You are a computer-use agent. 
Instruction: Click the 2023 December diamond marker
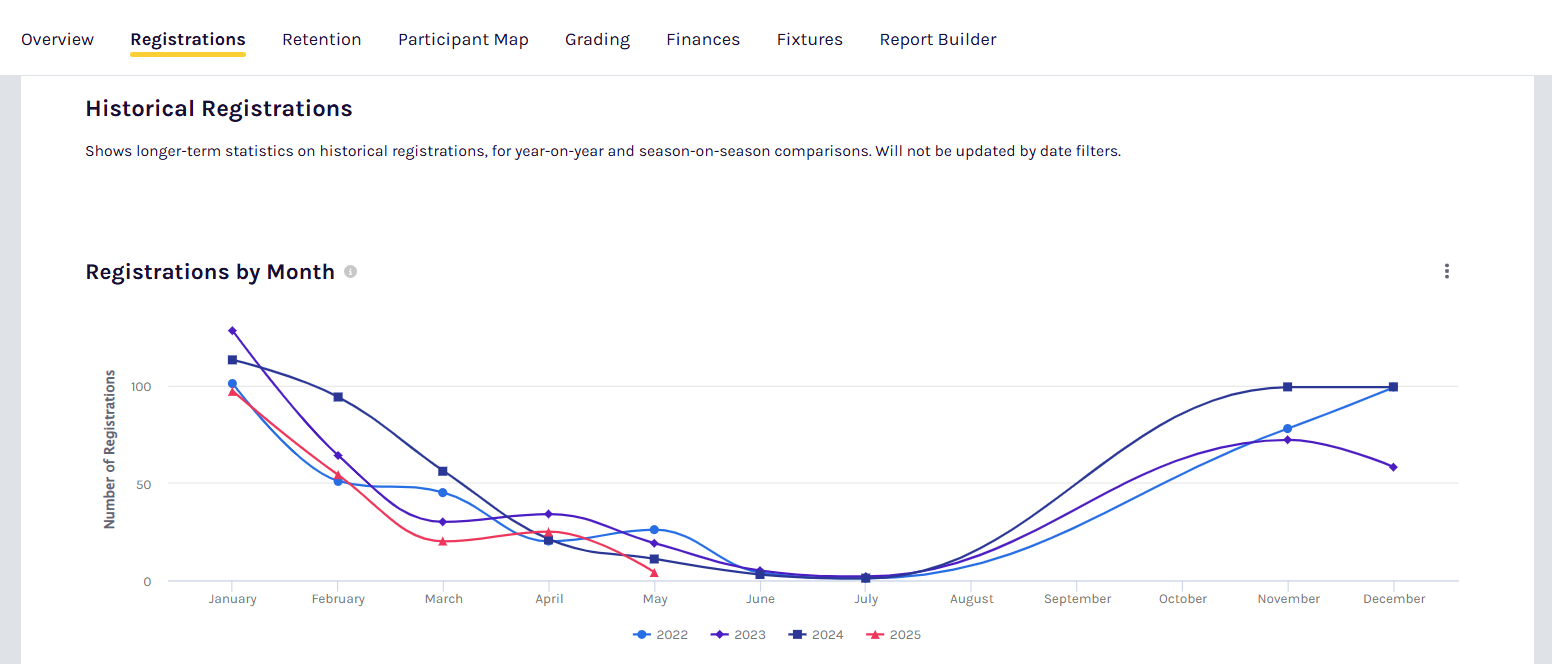click(1393, 467)
